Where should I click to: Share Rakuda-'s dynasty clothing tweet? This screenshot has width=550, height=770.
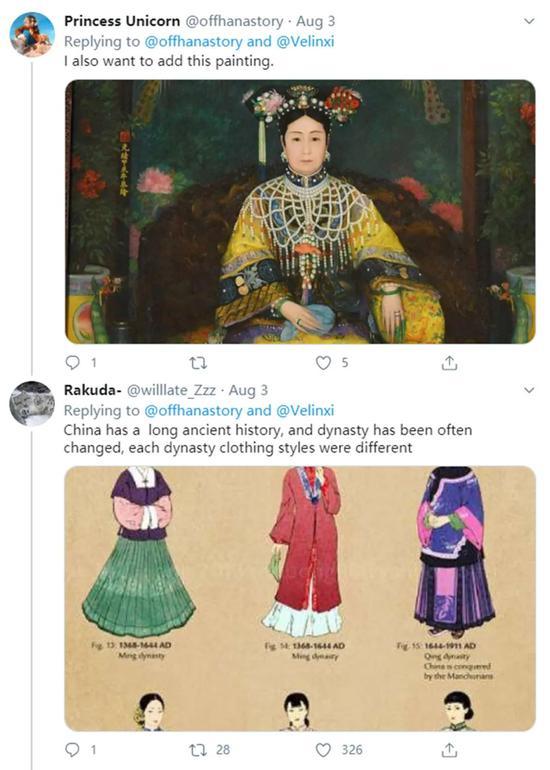(449, 750)
